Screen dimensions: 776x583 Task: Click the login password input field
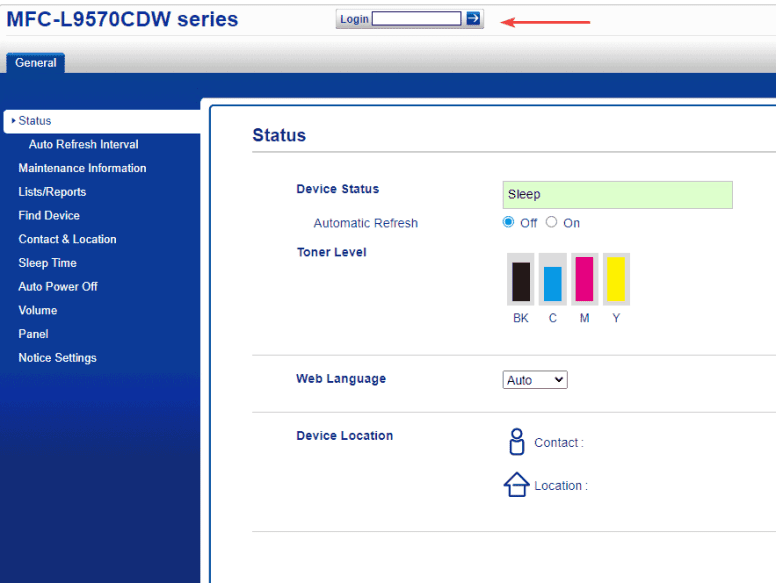416,19
